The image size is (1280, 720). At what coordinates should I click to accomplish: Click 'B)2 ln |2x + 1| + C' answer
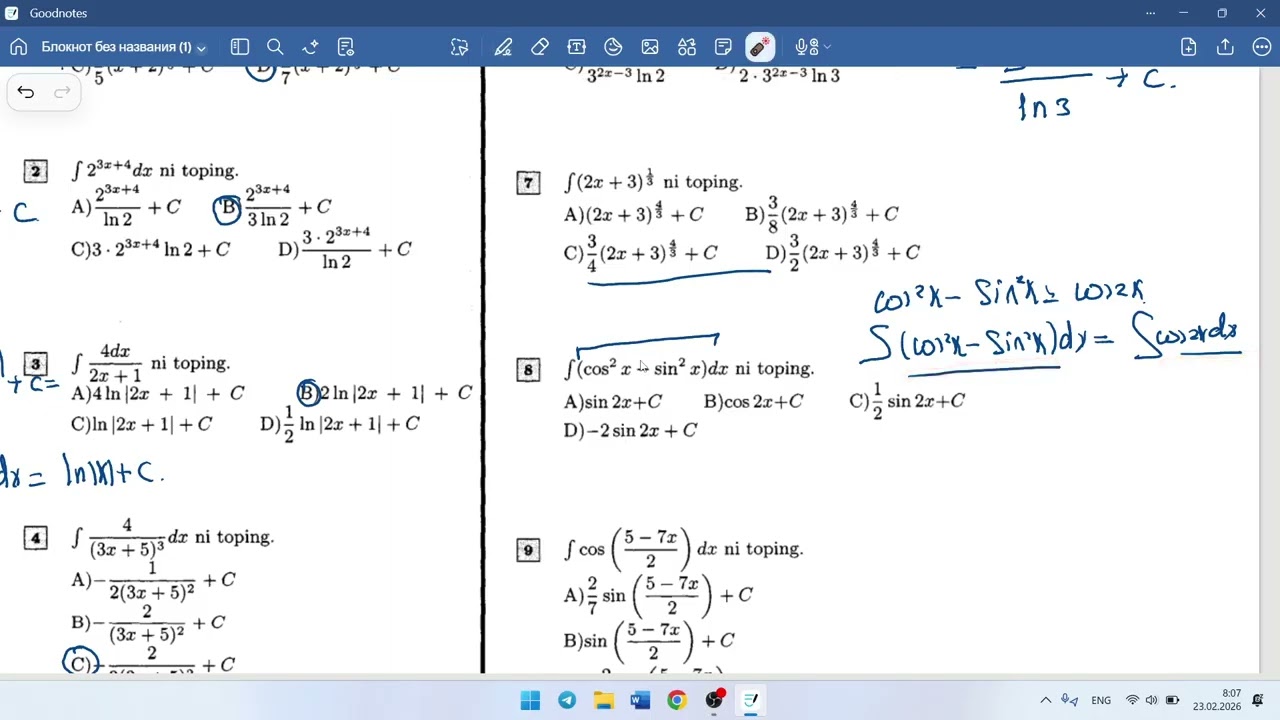tap(385, 393)
